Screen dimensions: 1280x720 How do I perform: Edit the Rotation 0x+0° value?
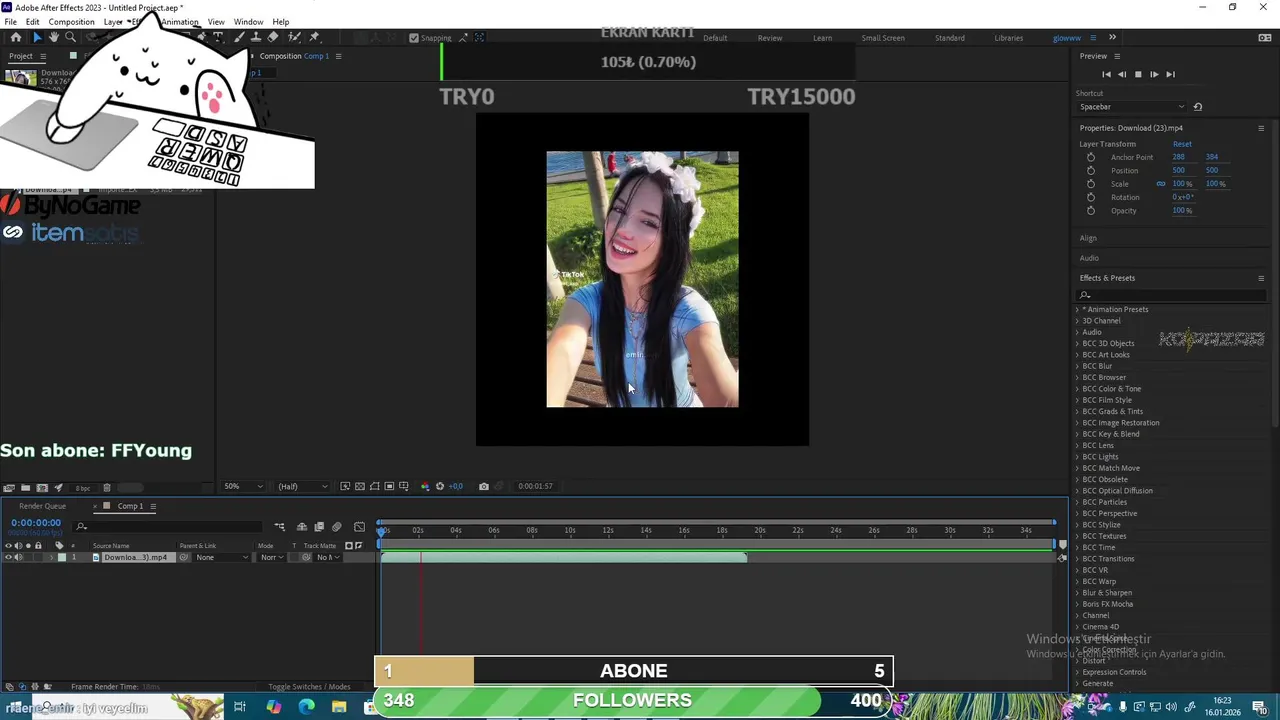coord(1183,197)
